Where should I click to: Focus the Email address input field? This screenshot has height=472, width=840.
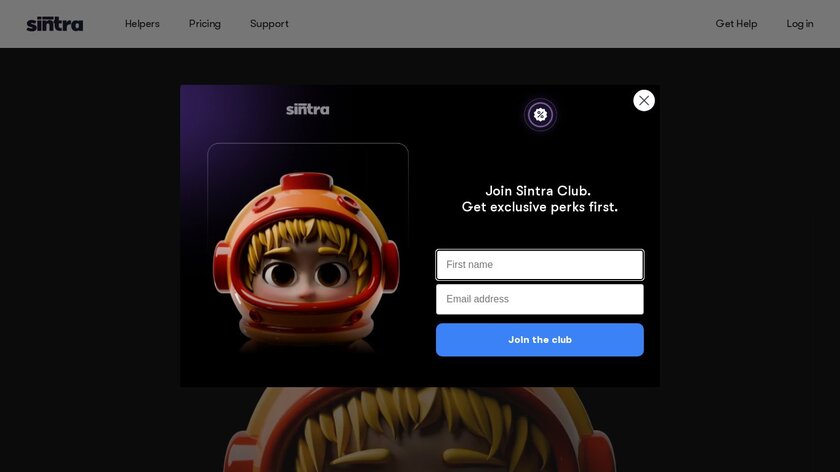point(539,299)
